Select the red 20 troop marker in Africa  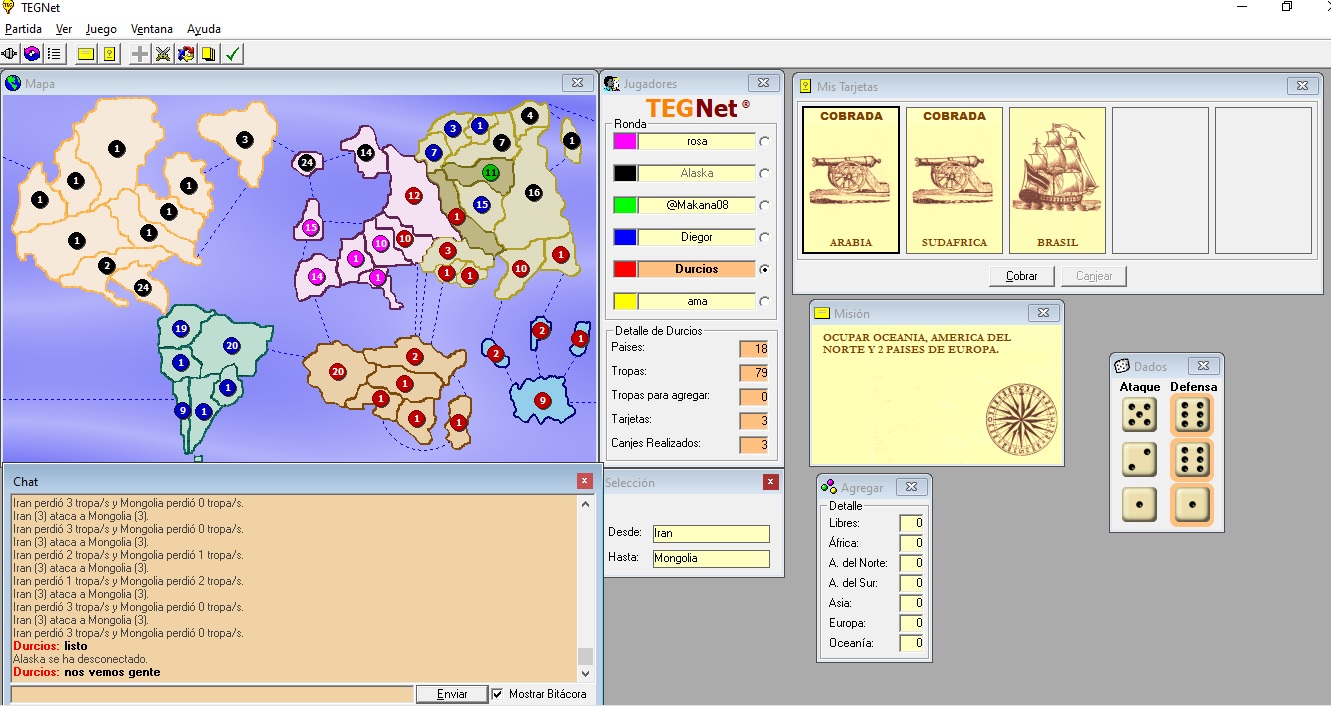pyautogui.click(x=338, y=371)
